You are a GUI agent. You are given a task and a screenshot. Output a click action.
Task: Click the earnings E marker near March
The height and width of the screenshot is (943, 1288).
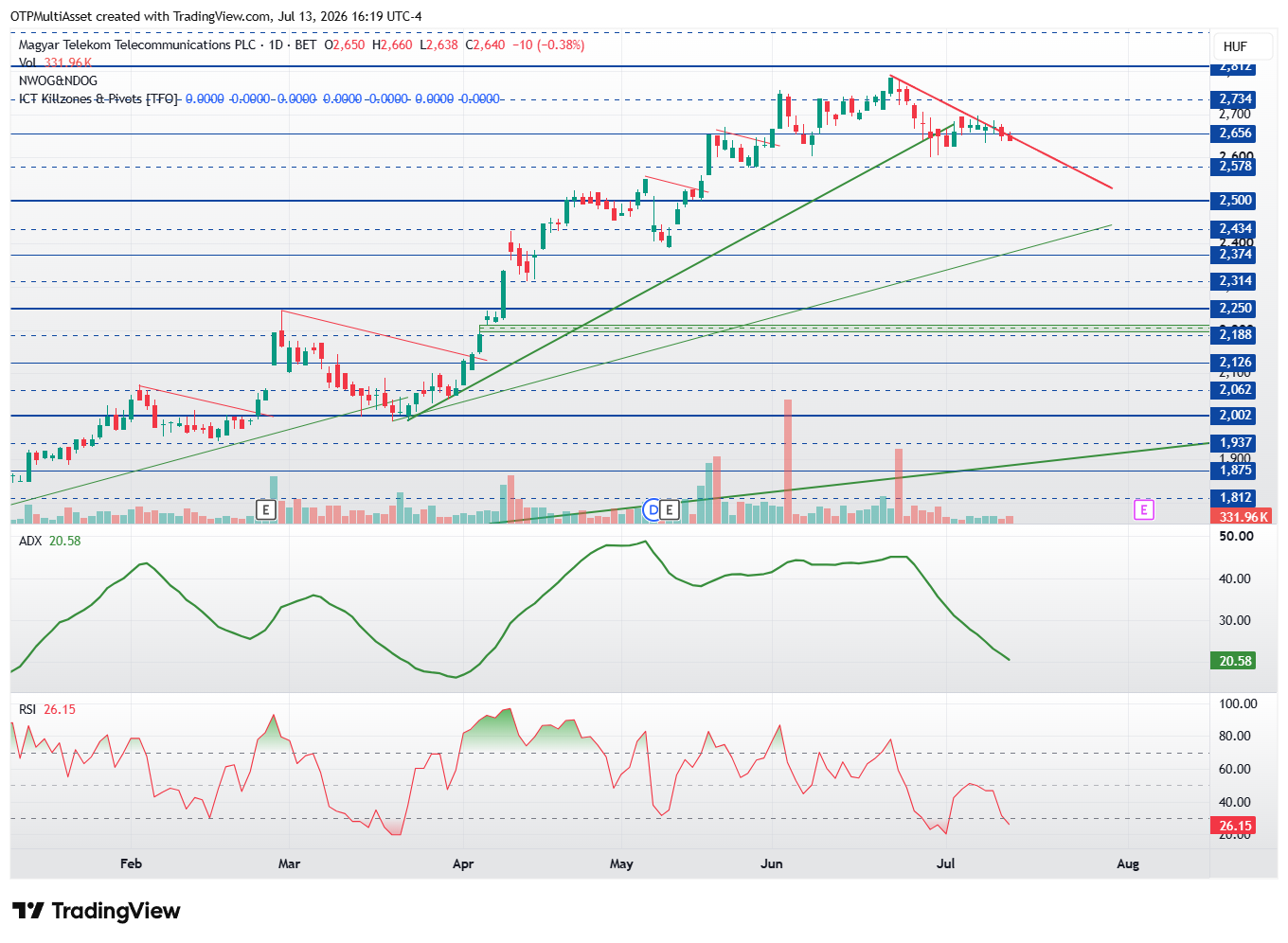click(x=266, y=510)
